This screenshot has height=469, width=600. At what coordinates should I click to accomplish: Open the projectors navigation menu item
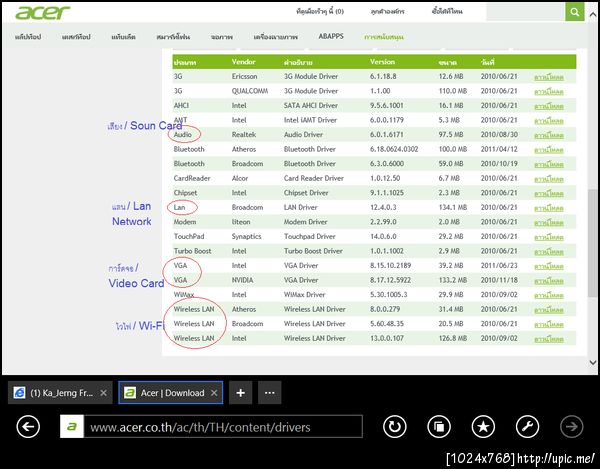point(276,37)
